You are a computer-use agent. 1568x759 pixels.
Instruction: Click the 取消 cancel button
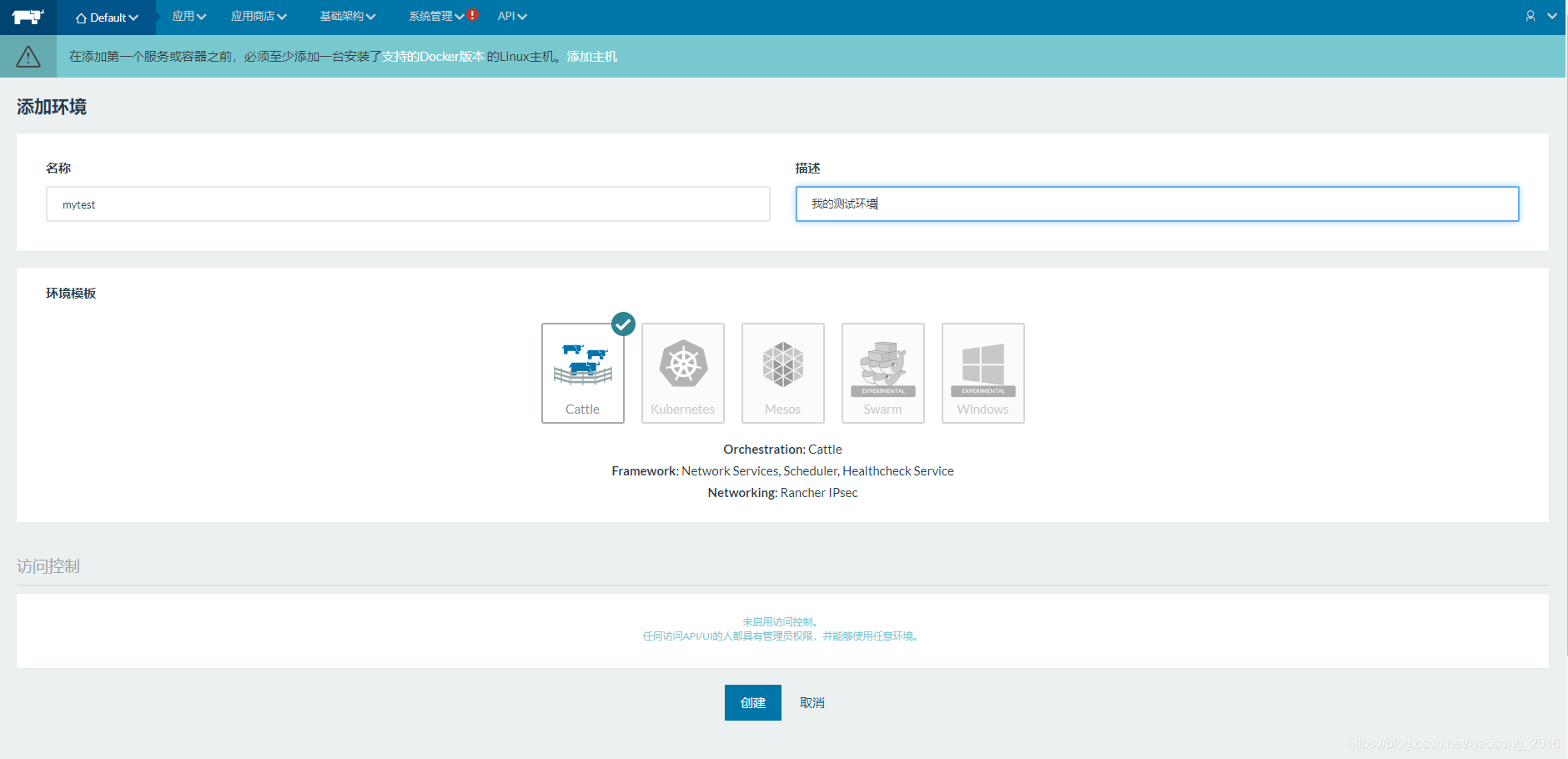(x=812, y=703)
